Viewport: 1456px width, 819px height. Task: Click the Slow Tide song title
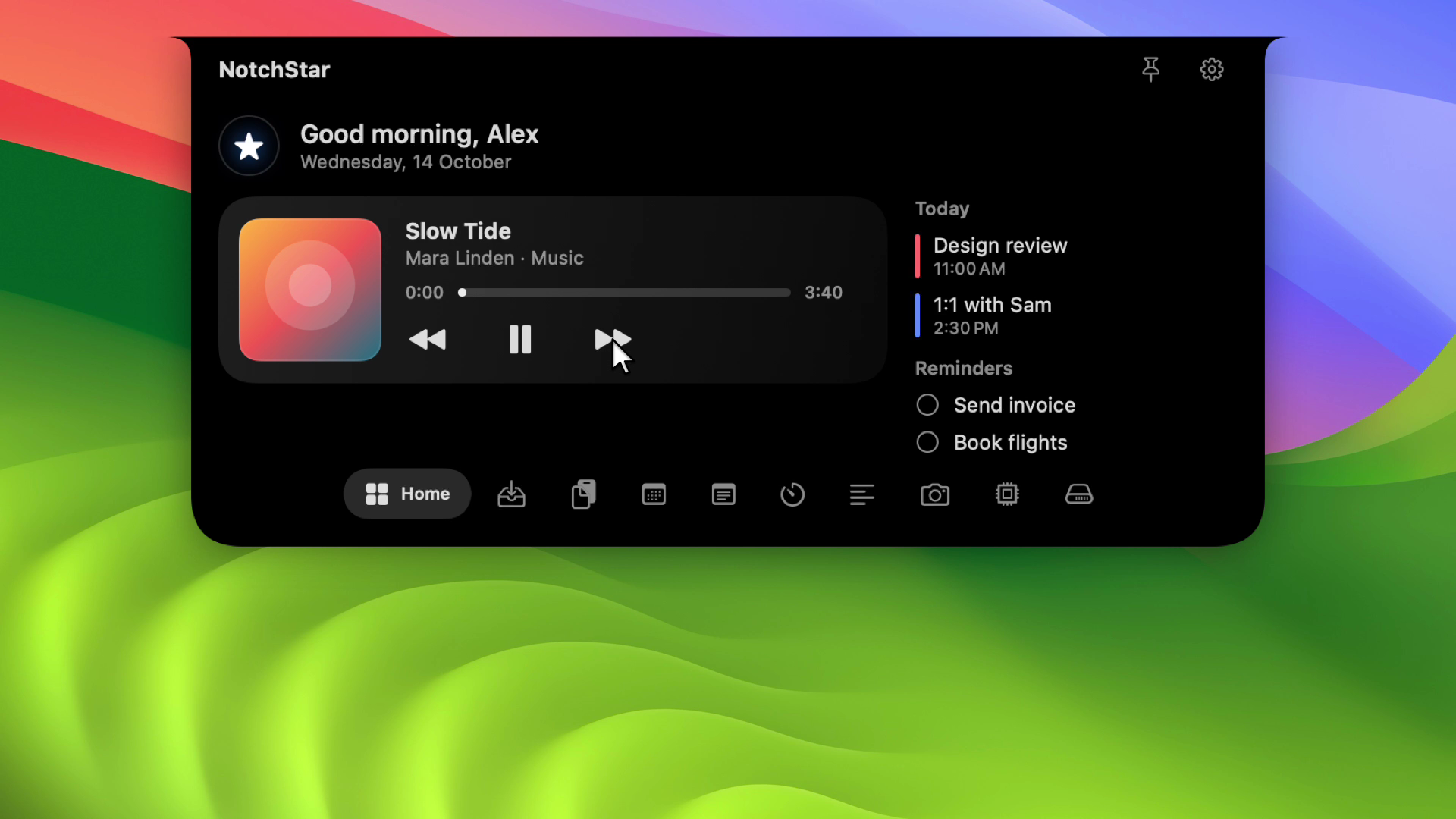pos(458,231)
